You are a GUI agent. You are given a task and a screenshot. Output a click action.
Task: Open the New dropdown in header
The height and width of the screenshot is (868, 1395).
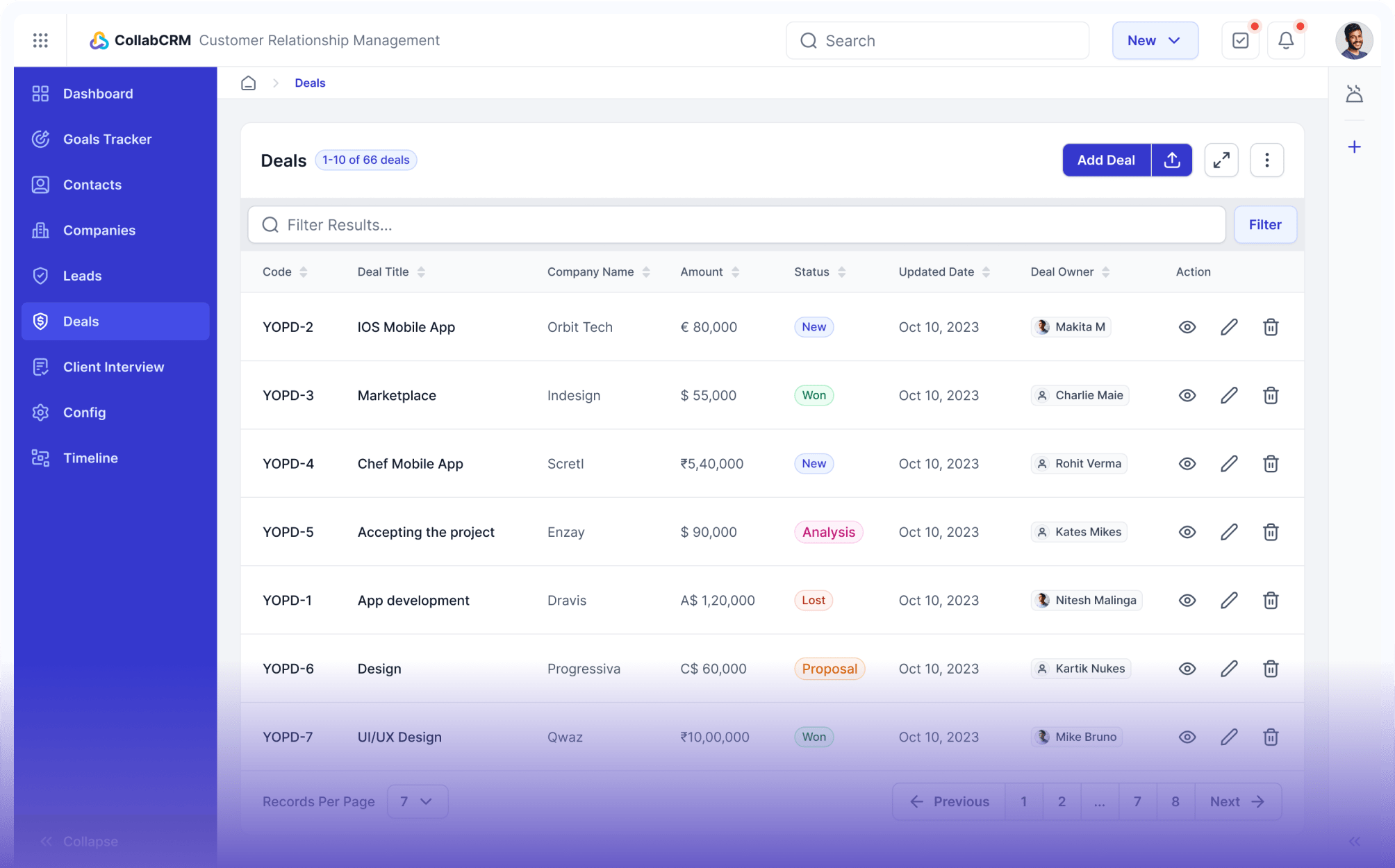point(1155,40)
